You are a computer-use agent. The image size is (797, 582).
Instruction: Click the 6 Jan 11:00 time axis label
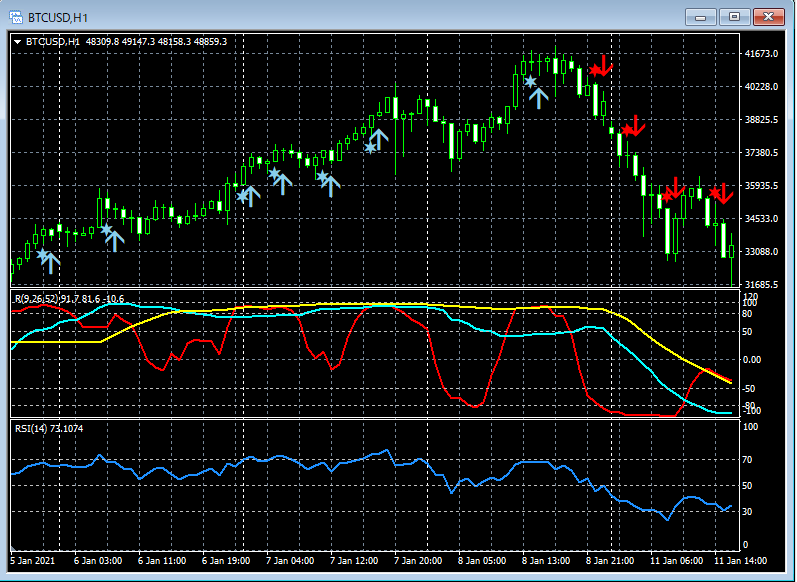[x=162, y=561]
